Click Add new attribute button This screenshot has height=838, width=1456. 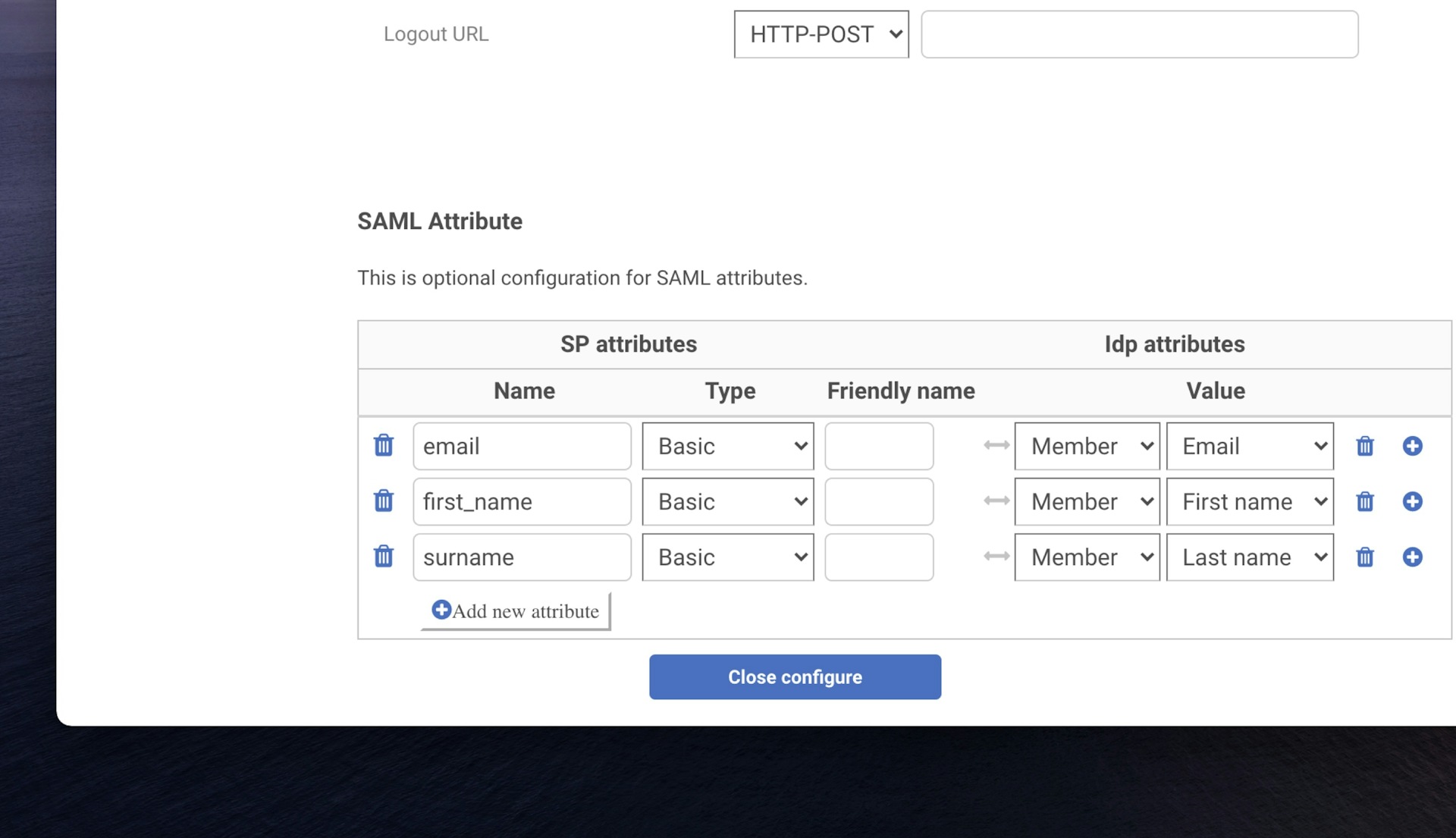pyautogui.click(x=516, y=611)
